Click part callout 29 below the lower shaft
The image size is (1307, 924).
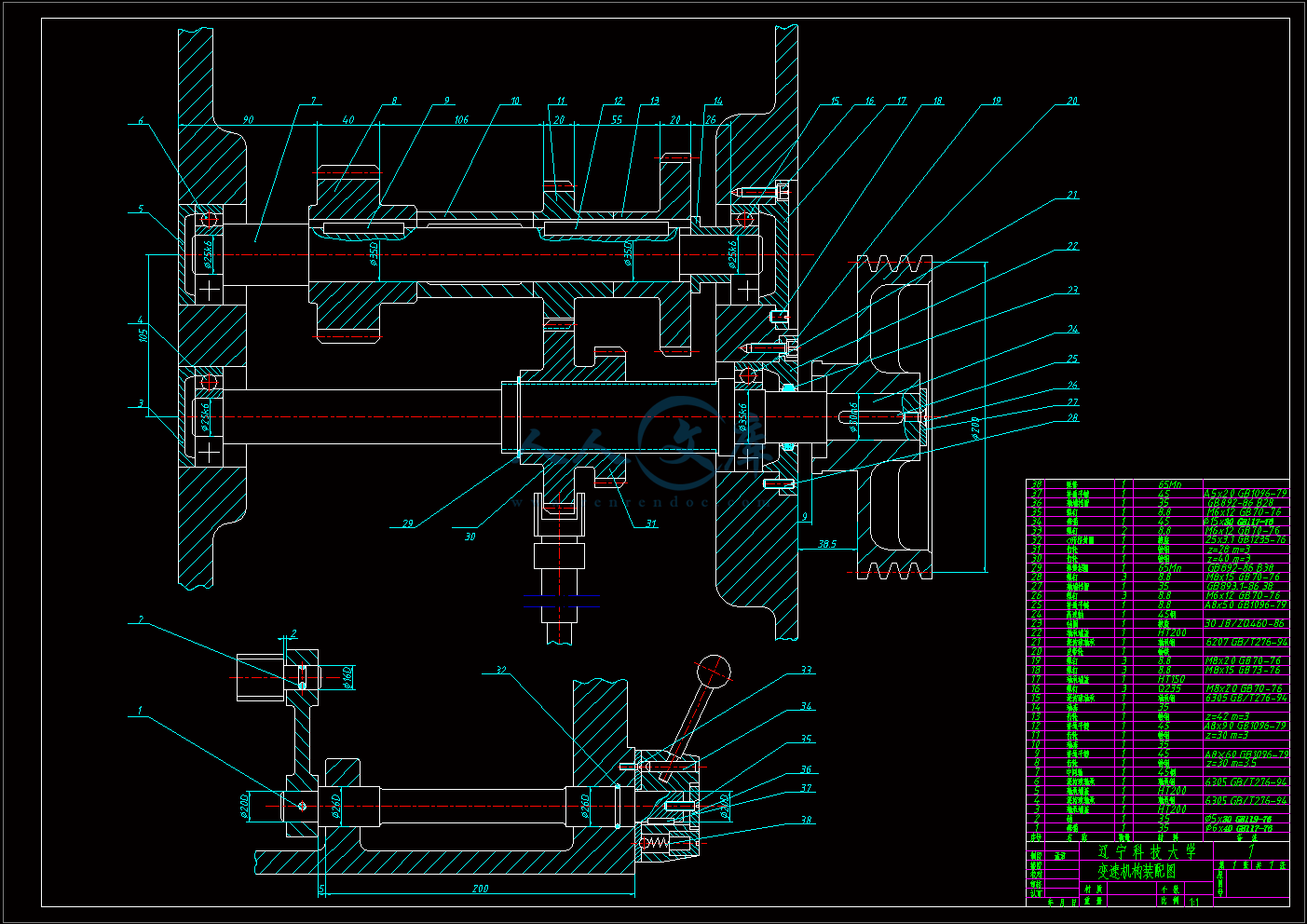407,523
